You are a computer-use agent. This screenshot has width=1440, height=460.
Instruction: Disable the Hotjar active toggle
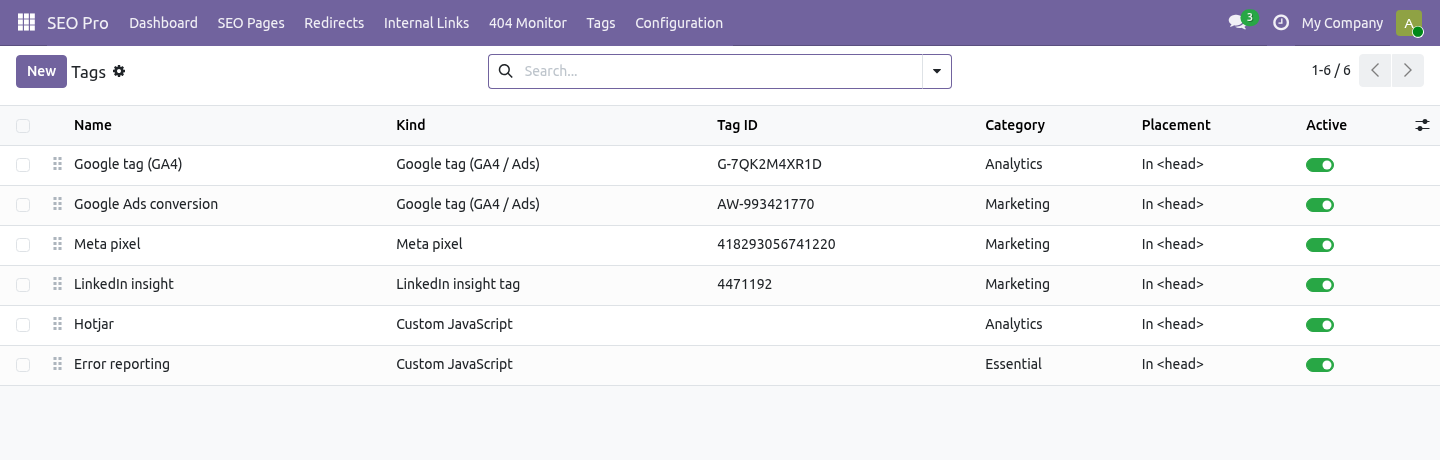[x=1320, y=325]
